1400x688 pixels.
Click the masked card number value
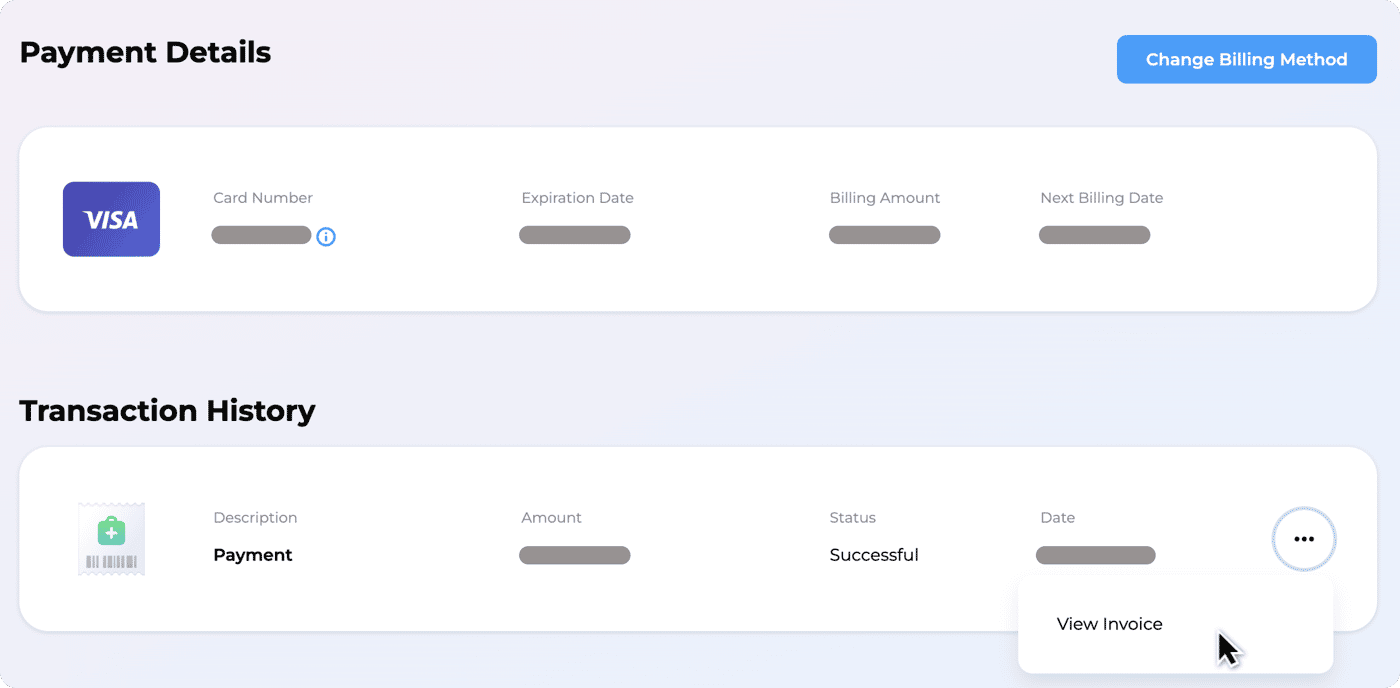(x=261, y=235)
